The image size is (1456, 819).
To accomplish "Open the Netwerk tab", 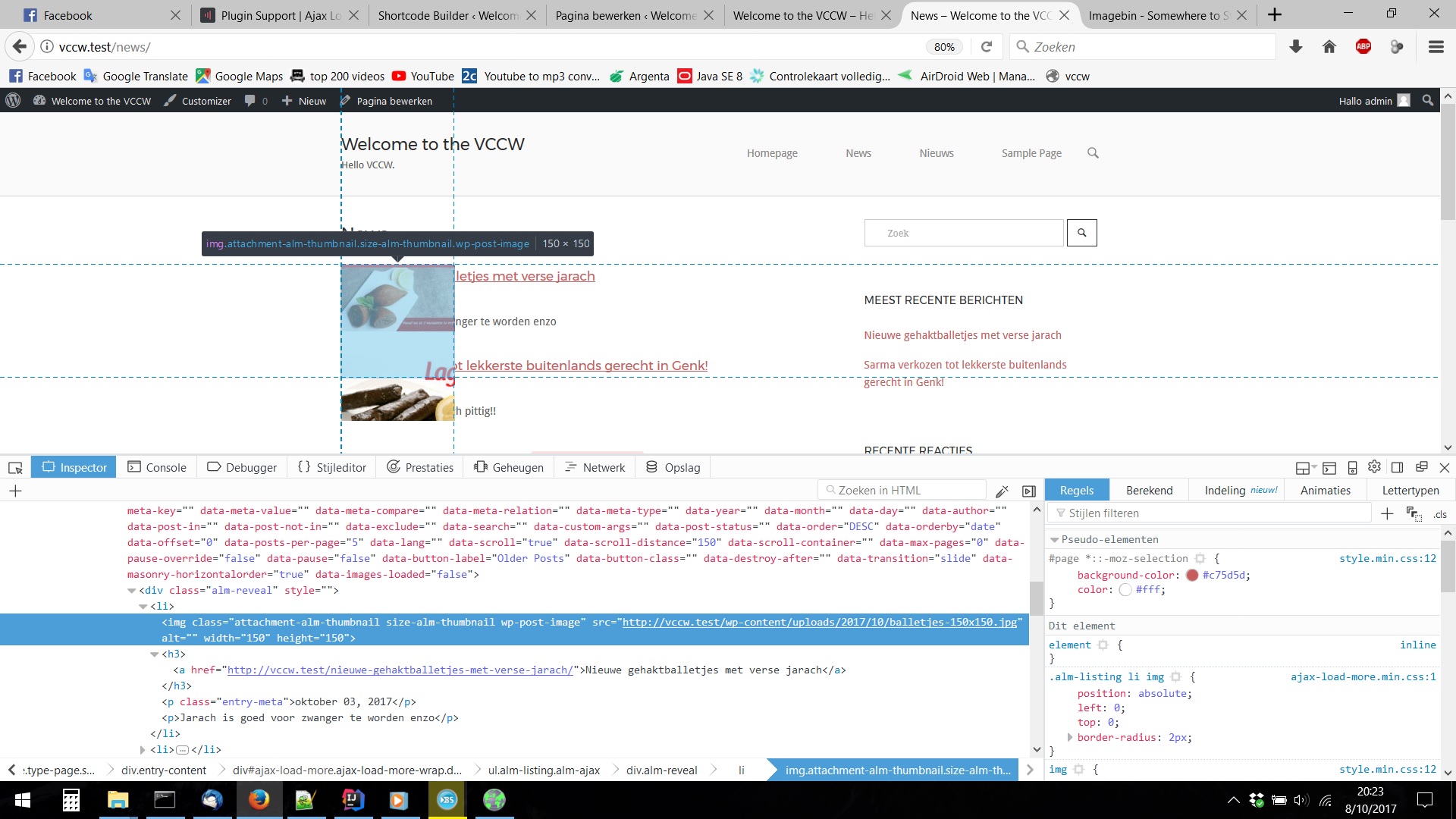I will (595, 468).
